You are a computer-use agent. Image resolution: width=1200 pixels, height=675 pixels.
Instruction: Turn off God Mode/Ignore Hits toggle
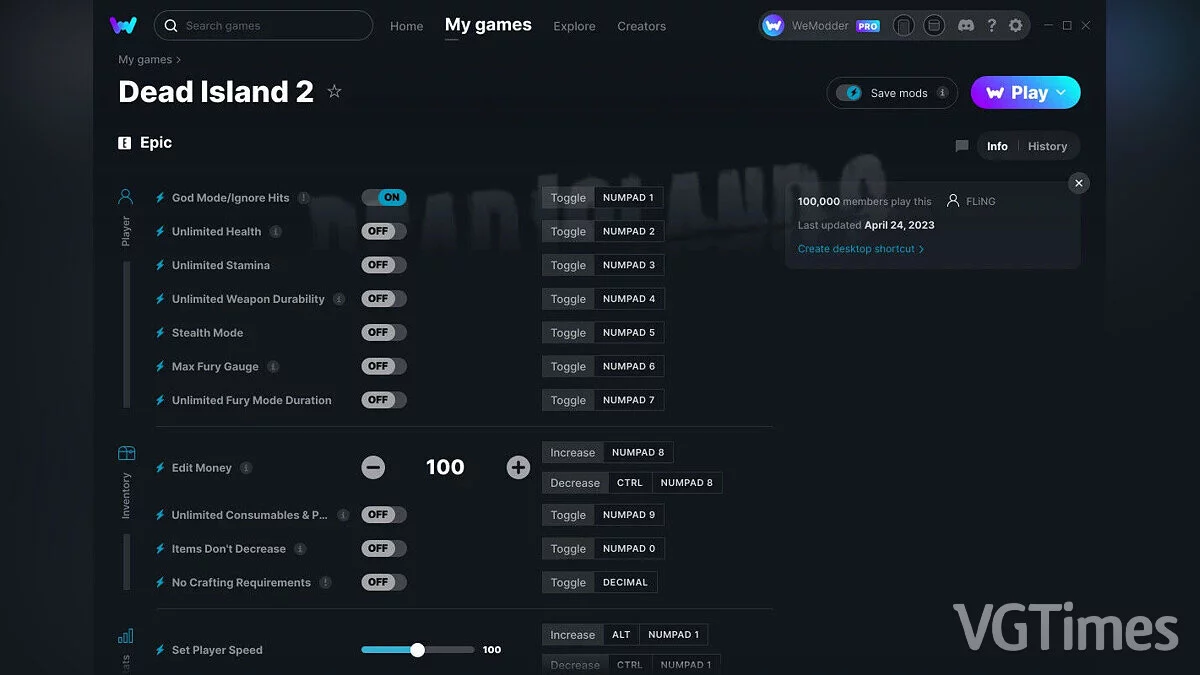384,198
